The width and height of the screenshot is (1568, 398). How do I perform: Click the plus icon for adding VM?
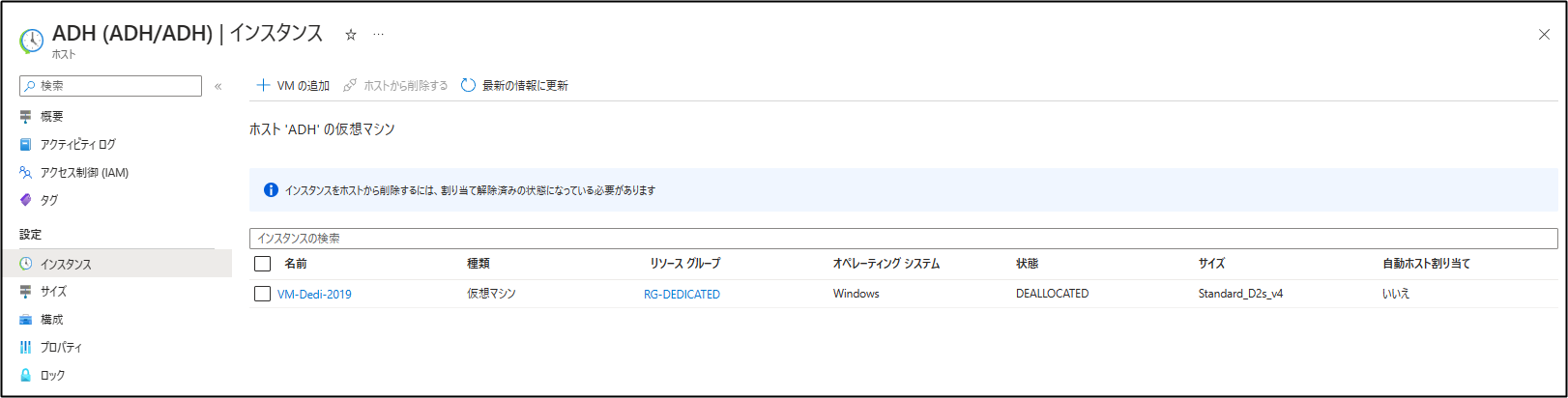263,86
